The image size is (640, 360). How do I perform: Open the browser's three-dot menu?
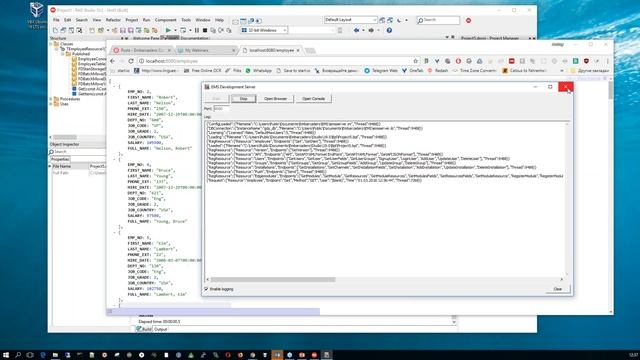pyautogui.click(x=607, y=61)
